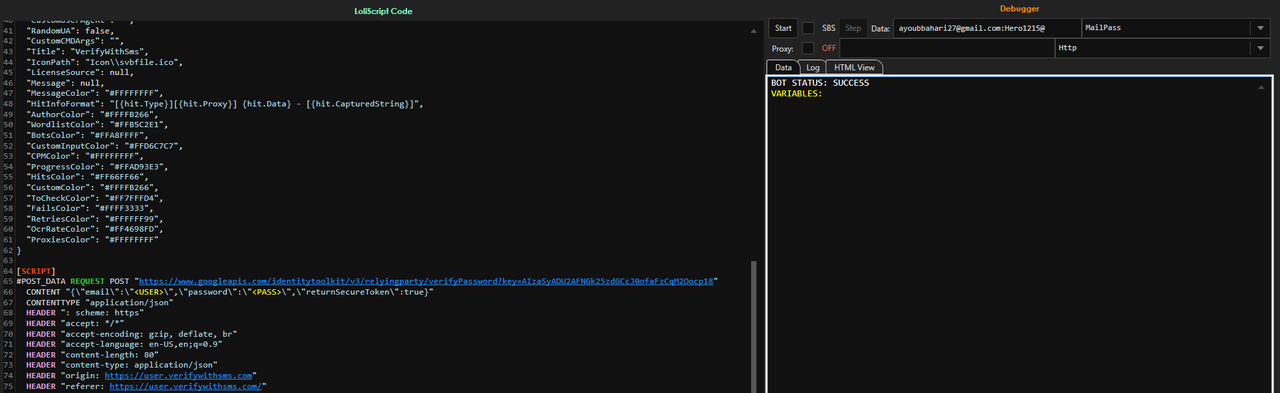This screenshot has height=393, width=1280.
Task: Click the "MessageColor": "#FFFFFFFF" line
Action: (93, 93)
